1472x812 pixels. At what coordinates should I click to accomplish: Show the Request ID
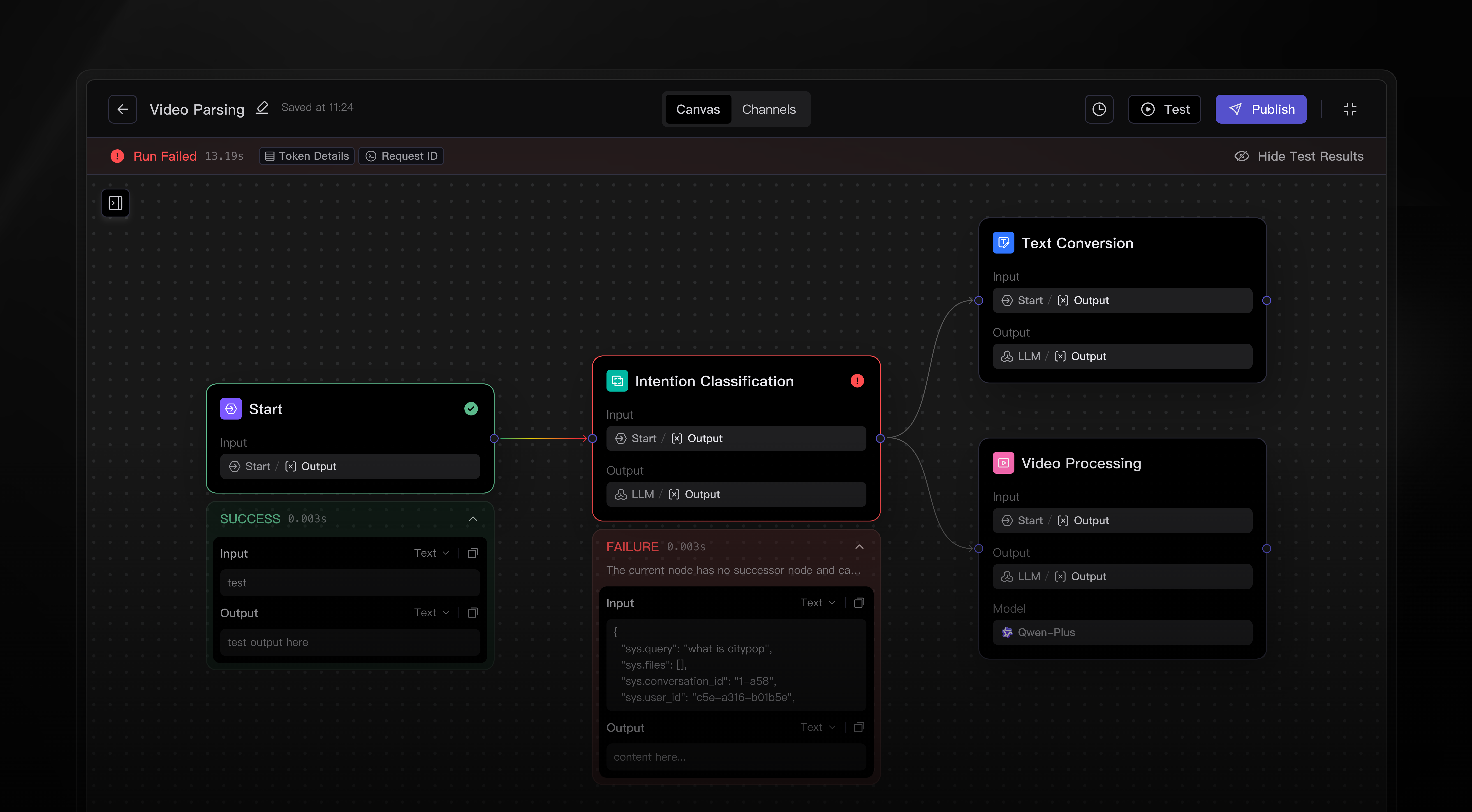tap(401, 156)
